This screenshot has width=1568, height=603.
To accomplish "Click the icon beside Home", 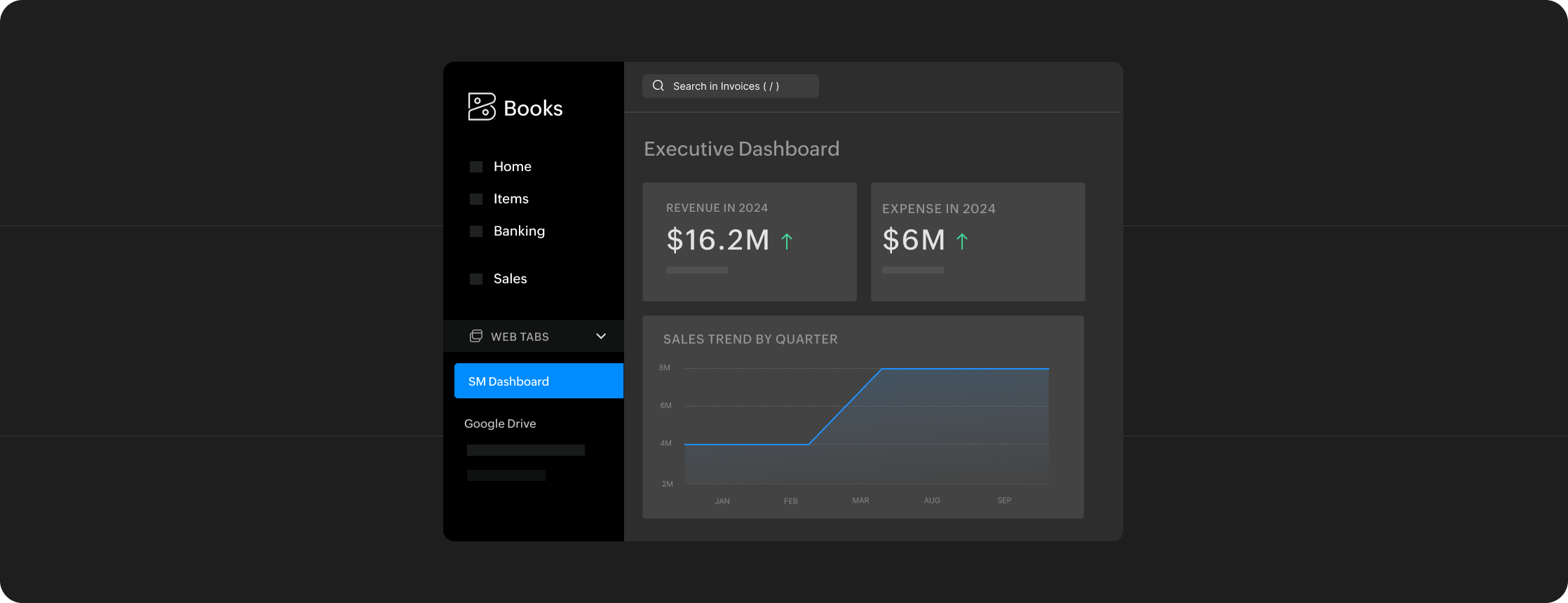I will (476, 167).
